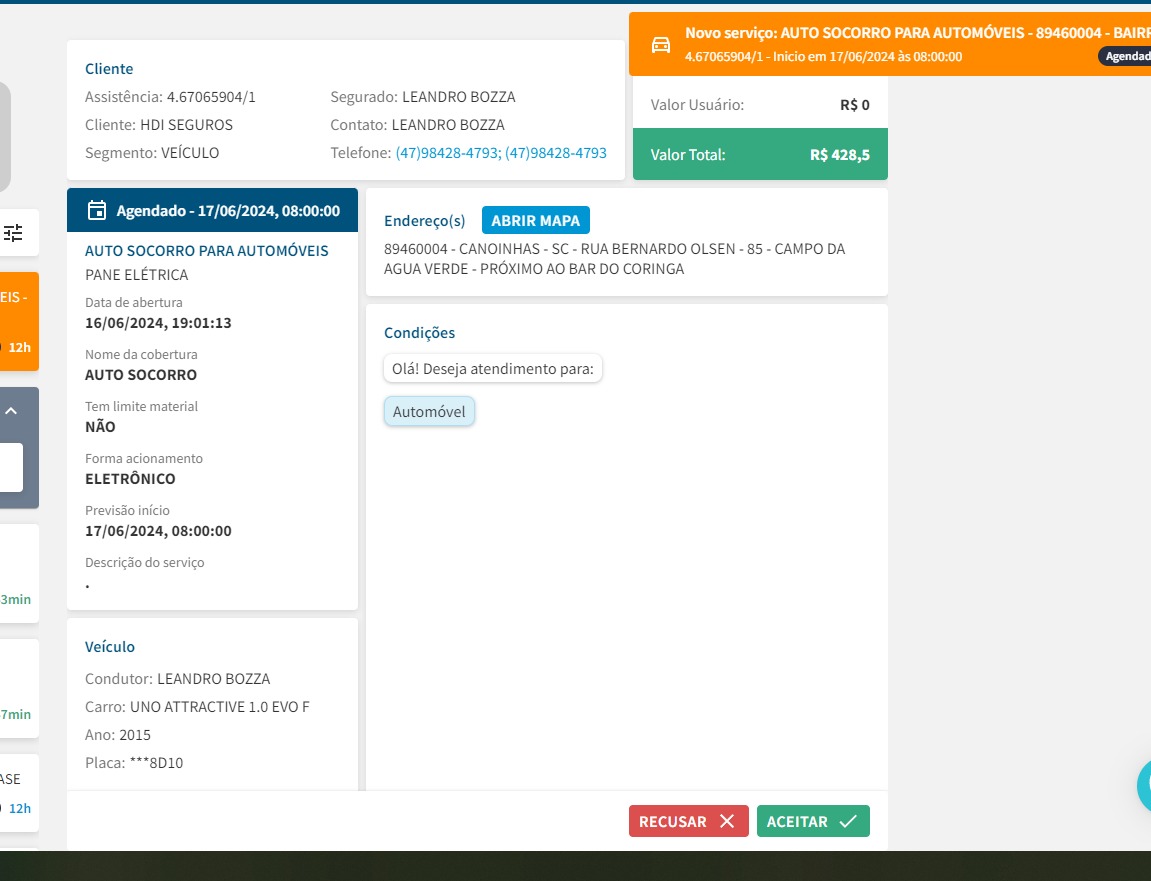Click the AUTO SOCORRO PARA AUTOMÓVEIS service title
This screenshot has height=881, width=1151.
coord(207,250)
